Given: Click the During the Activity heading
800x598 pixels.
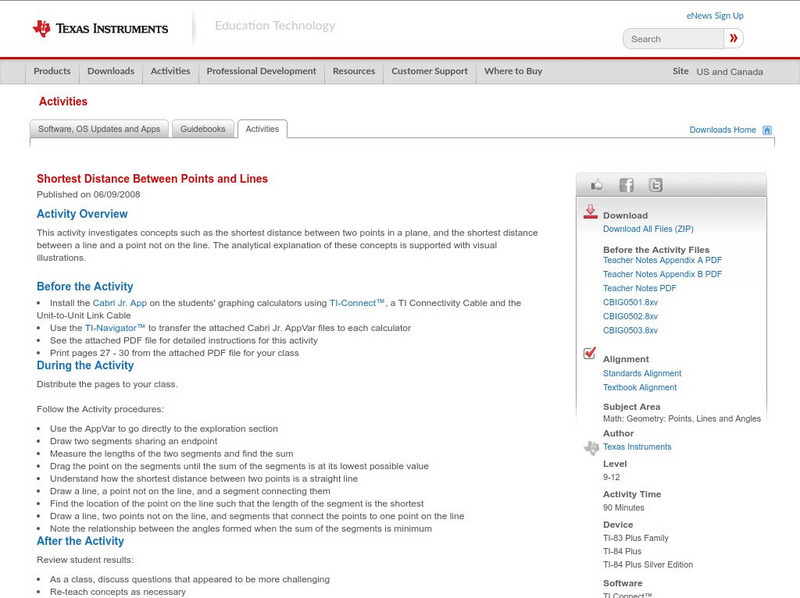Looking at the screenshot, I should click(85, 366).
